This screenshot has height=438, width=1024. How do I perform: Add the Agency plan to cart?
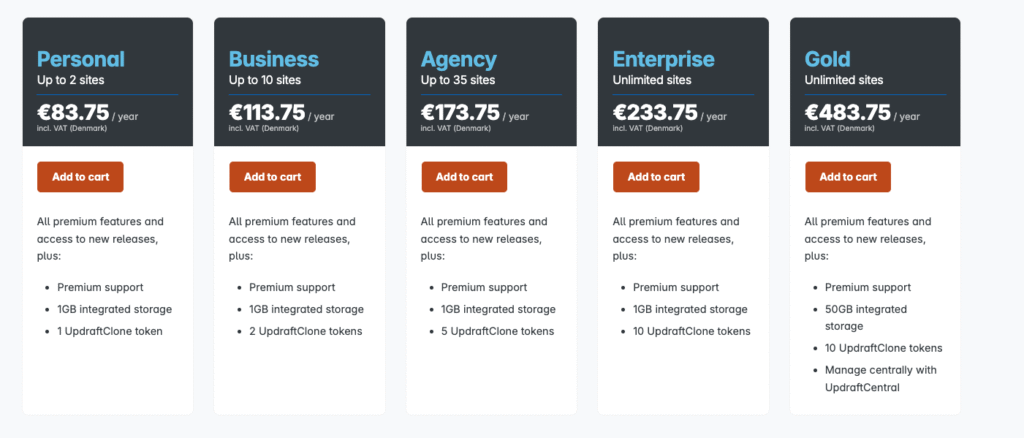464,177
